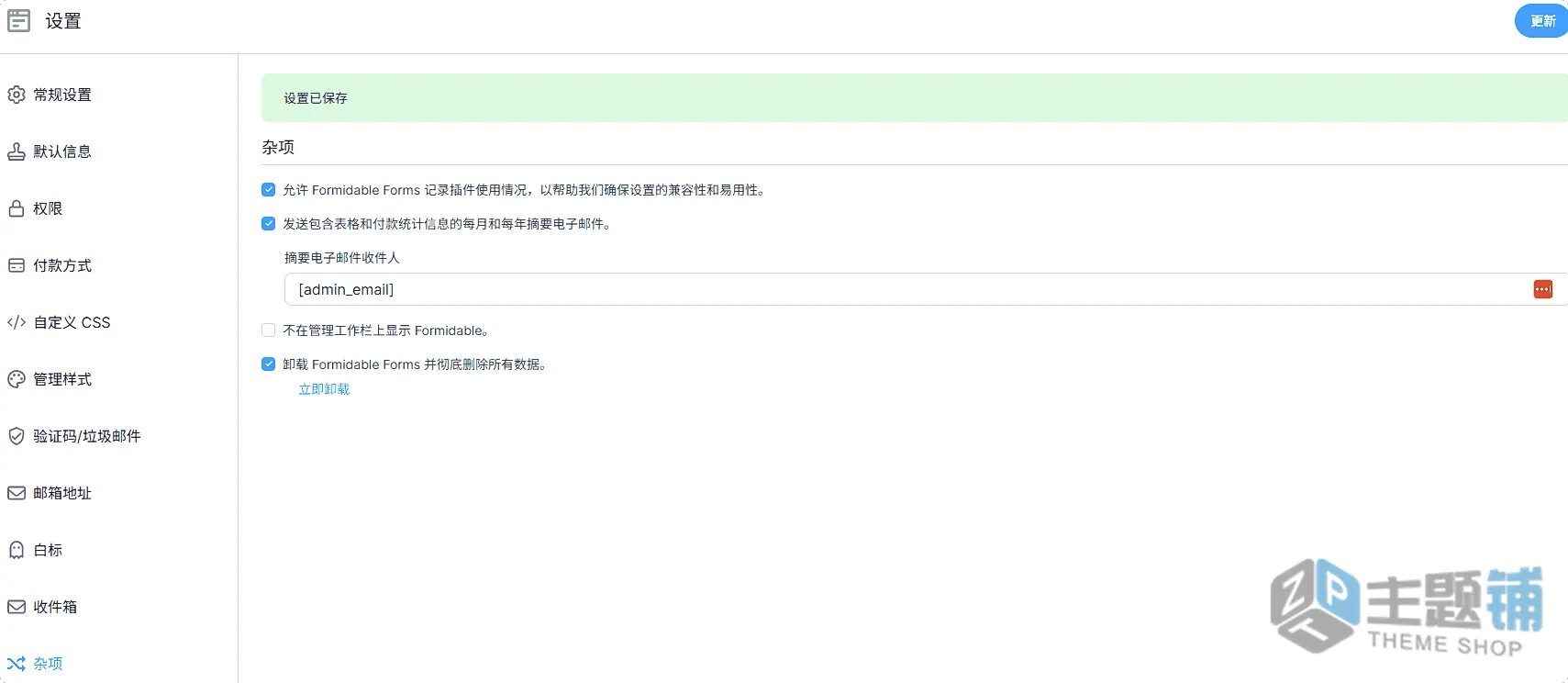Click the code brackets icon for 自定义 CSS
1568x683 pixels.
click(x=17, y=322)
